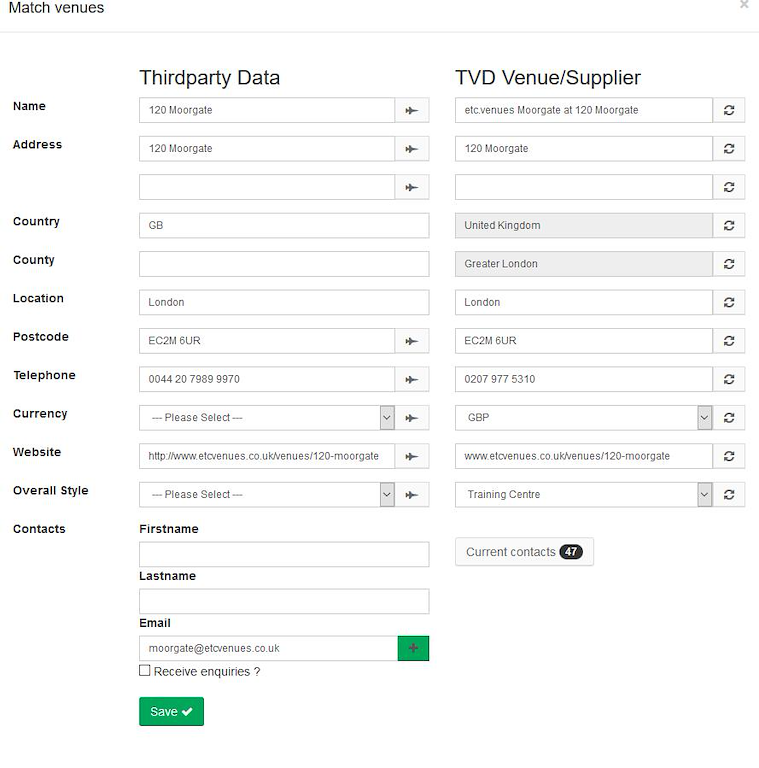Add contact with green plus button

(x=413, y=648)
